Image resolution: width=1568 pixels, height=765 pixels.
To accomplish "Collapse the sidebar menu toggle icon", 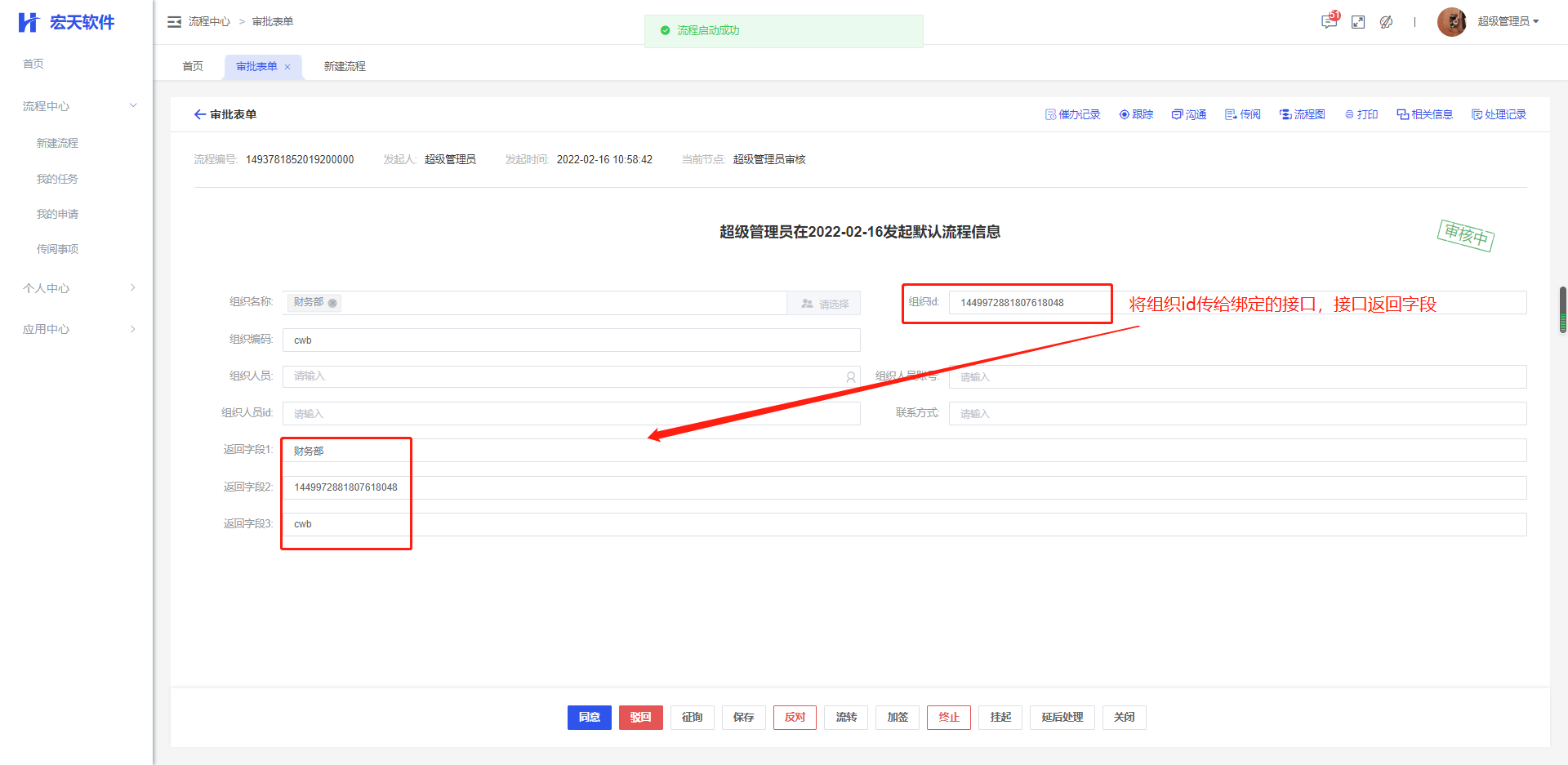I will point(174,22).
